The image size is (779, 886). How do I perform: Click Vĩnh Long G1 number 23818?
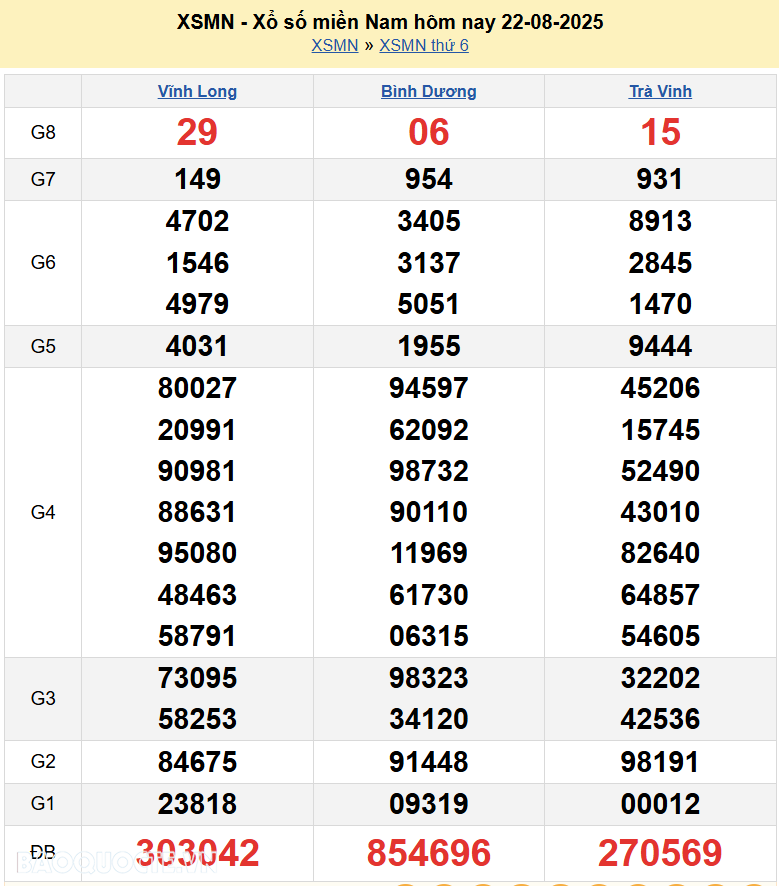[x=197, y=804]
